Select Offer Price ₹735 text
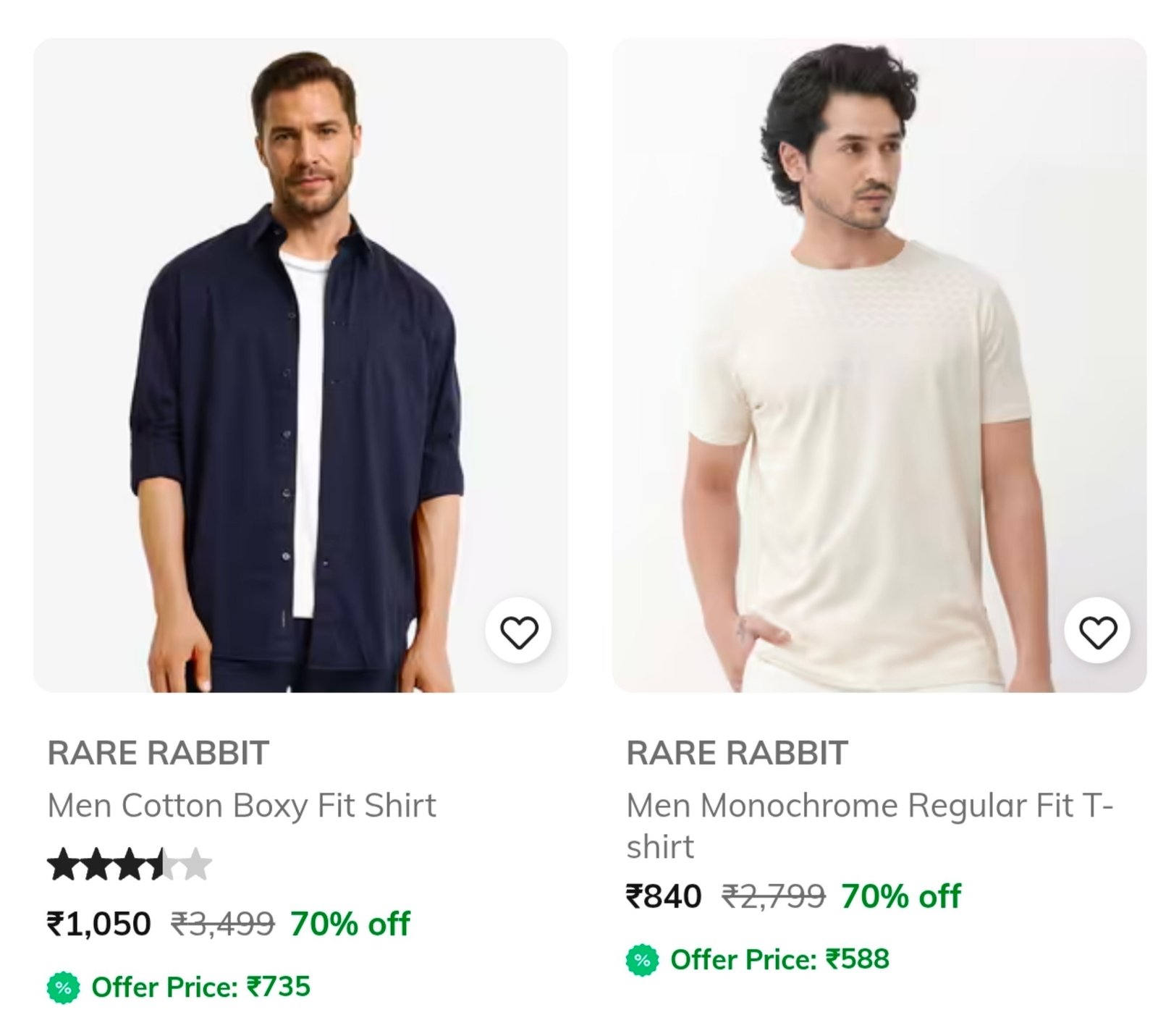The image size is (1158, 1036). coord(200,987)
